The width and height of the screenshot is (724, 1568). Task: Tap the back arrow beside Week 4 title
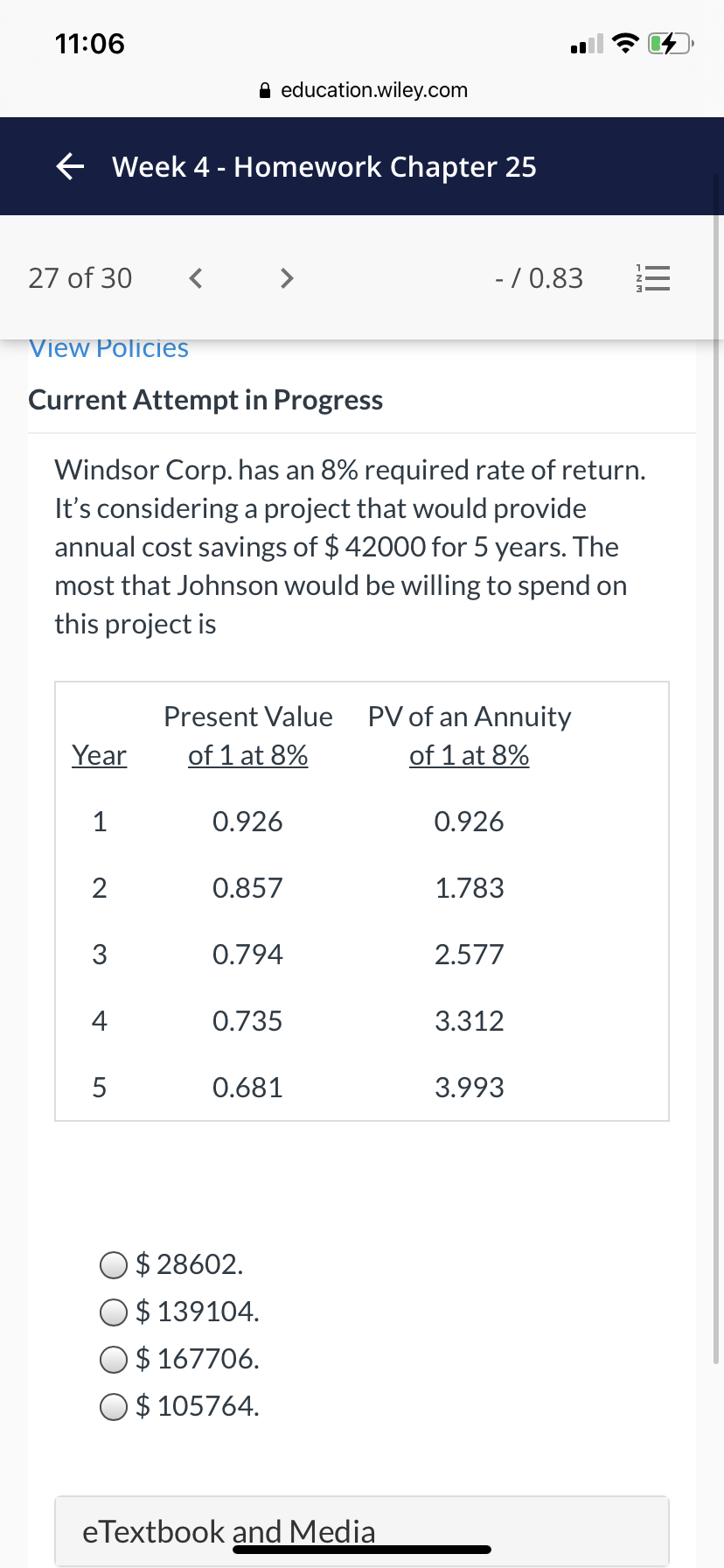tap(70, 166)
